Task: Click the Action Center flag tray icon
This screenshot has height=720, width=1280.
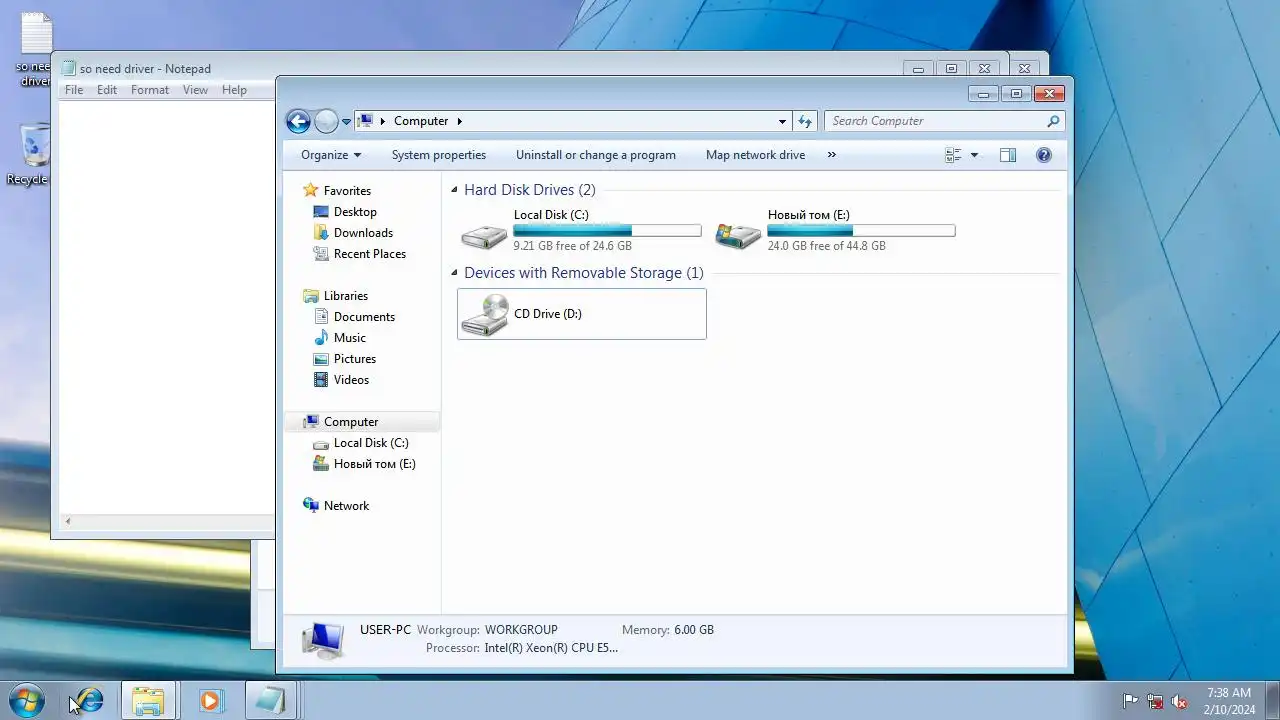Action: [x=1130, y=701]
